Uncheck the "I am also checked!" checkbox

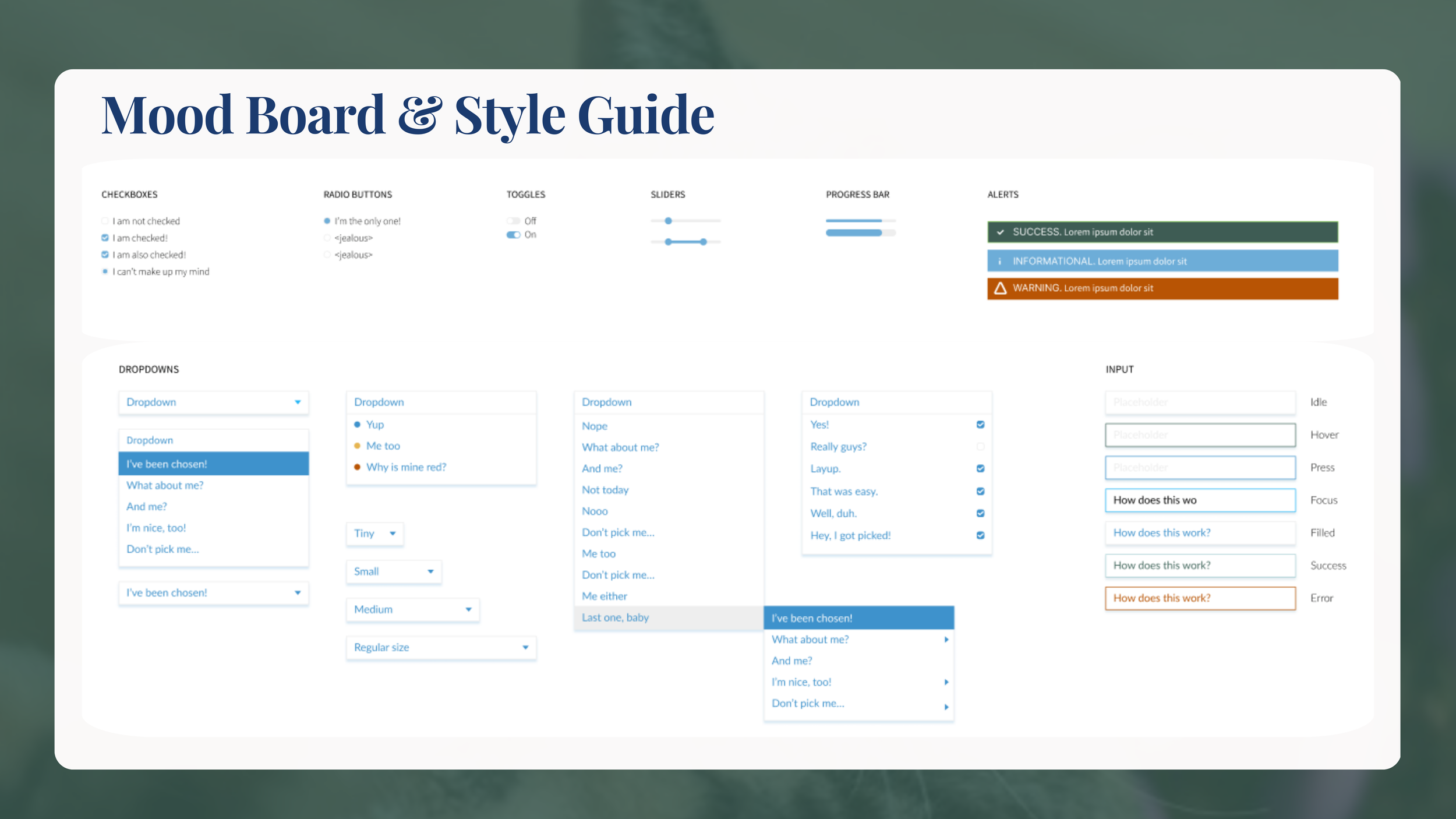tap(105, 254)
